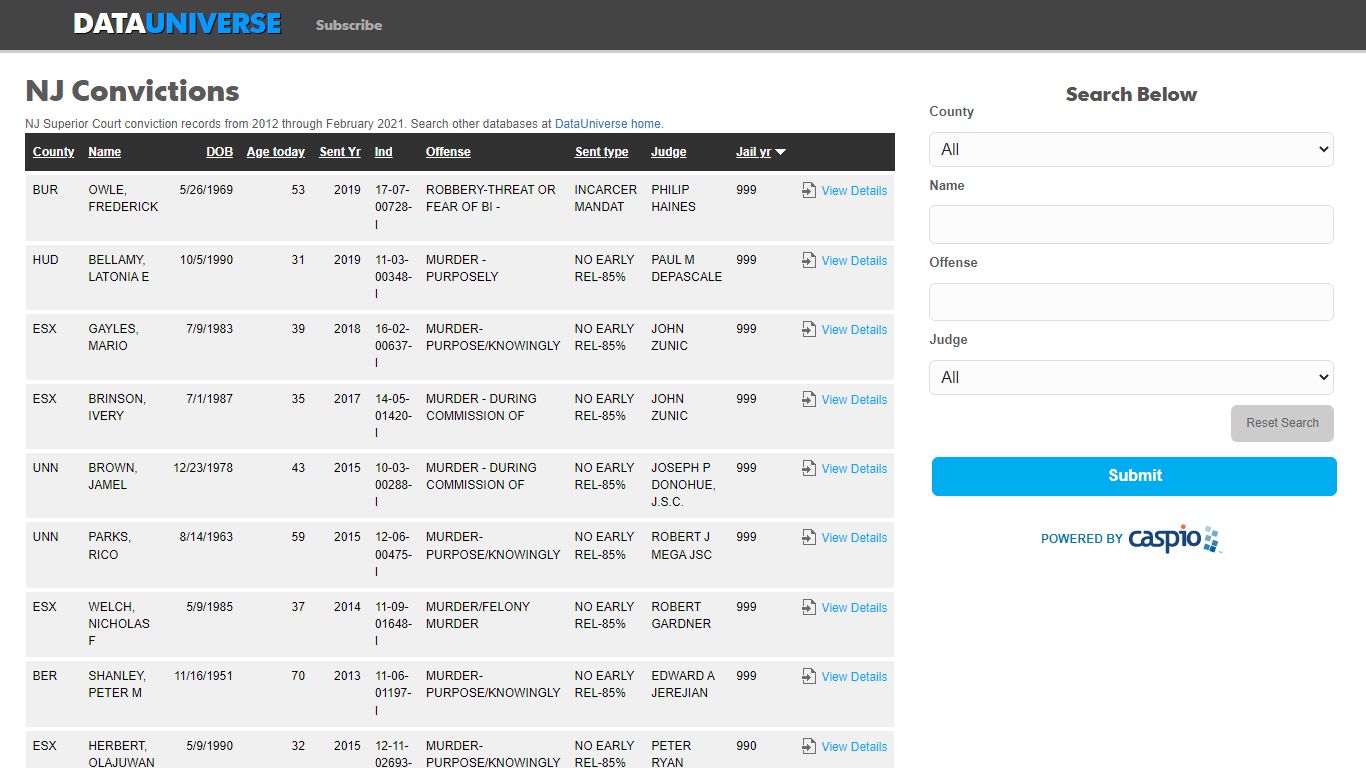Click judge name PHILIP HAINES
Screen dimensions: 1366x768
[x=673, y=198]
